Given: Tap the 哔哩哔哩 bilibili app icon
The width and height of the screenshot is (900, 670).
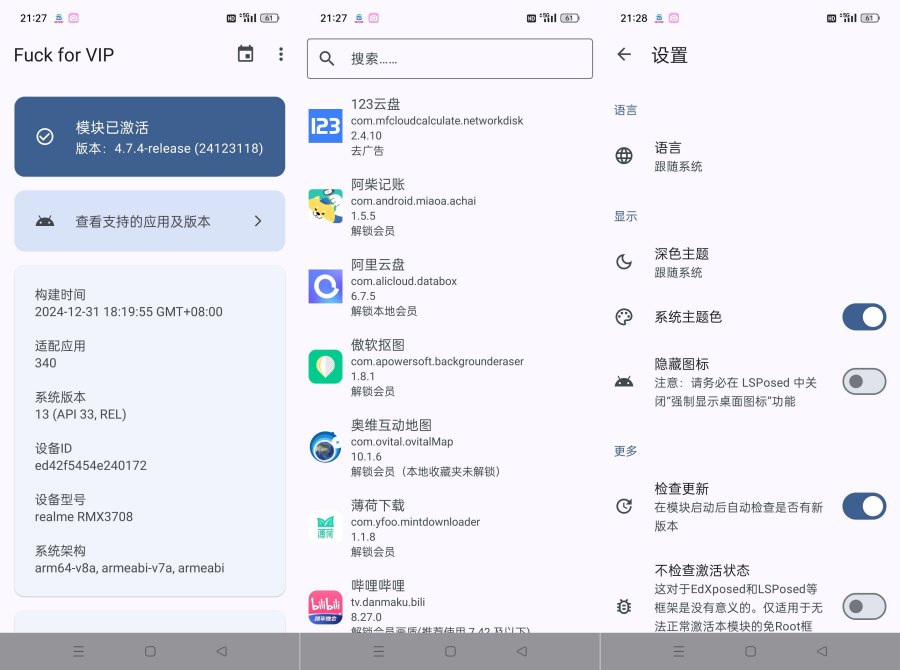Looking at the screenshot, I should coord(325,607).
